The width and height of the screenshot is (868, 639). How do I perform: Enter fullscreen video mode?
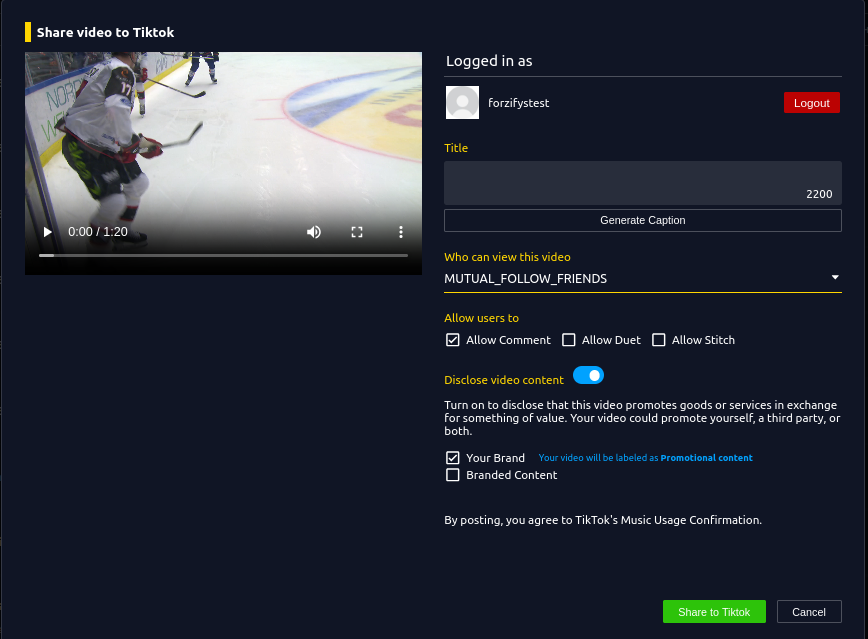pos(357,232)
